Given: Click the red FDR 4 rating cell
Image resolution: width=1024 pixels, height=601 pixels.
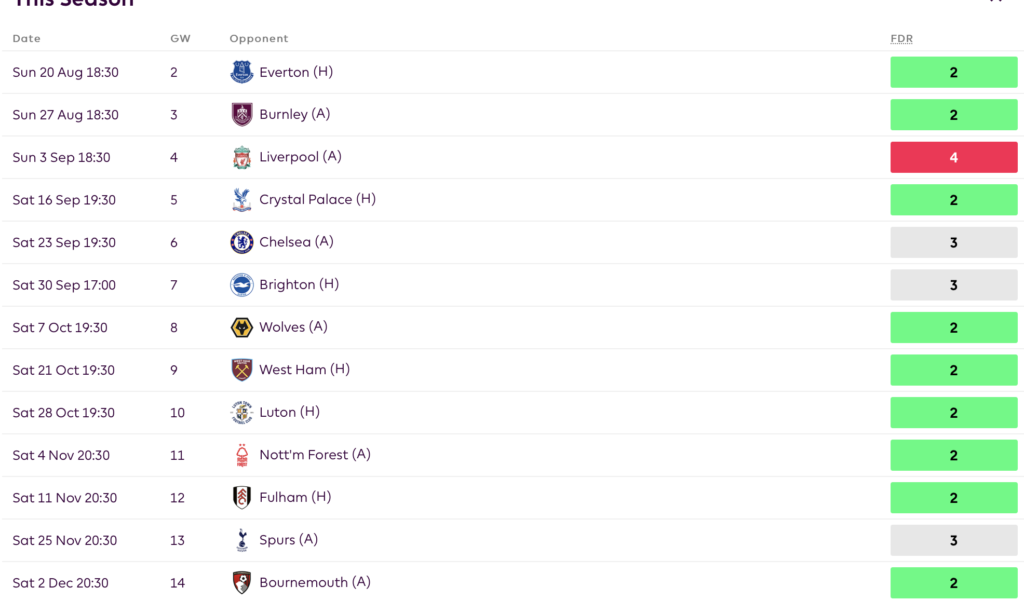Looking at the screenshot, I should click(953, 157).
